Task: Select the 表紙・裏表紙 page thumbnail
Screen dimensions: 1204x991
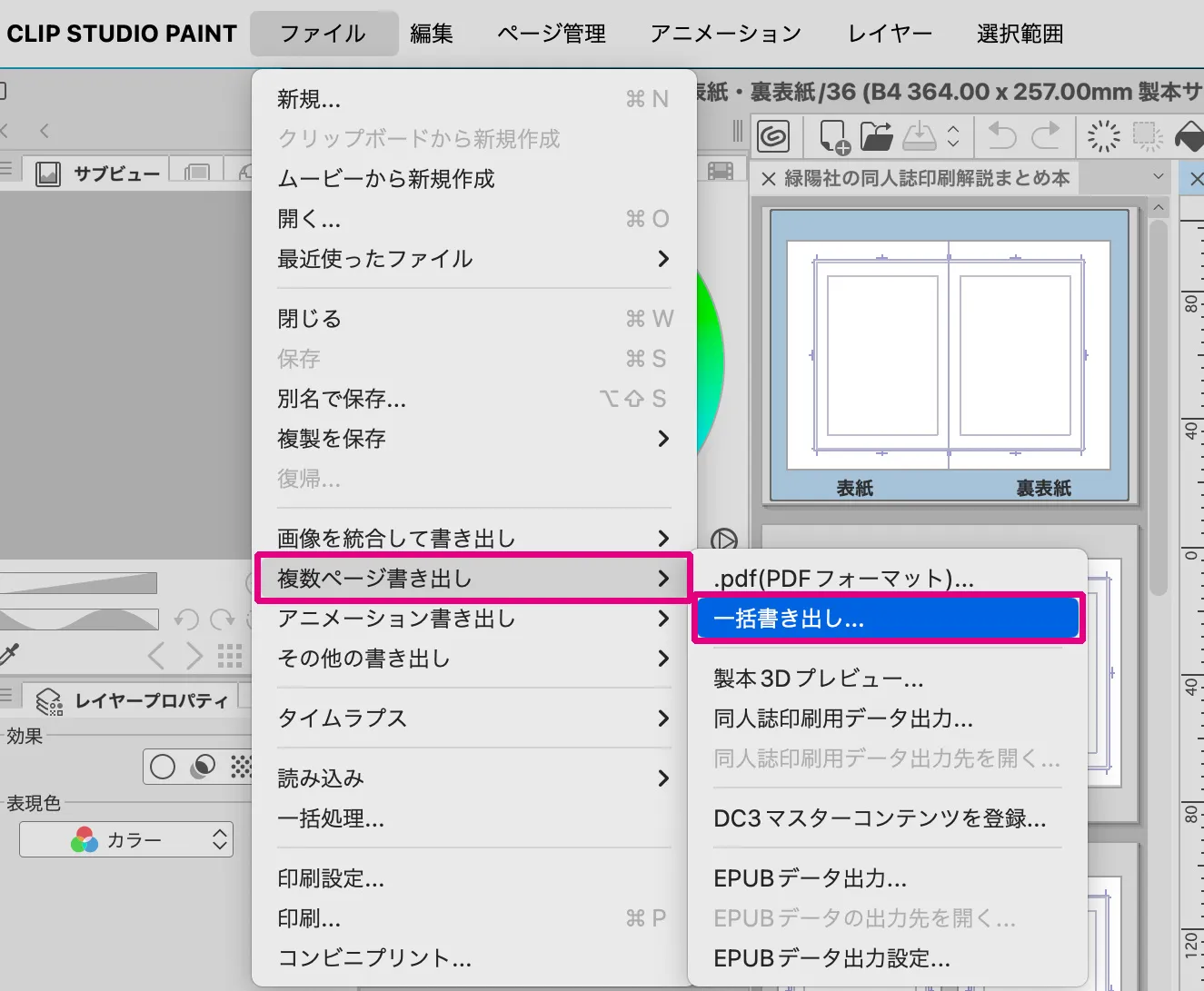Action: click(950, 355)
